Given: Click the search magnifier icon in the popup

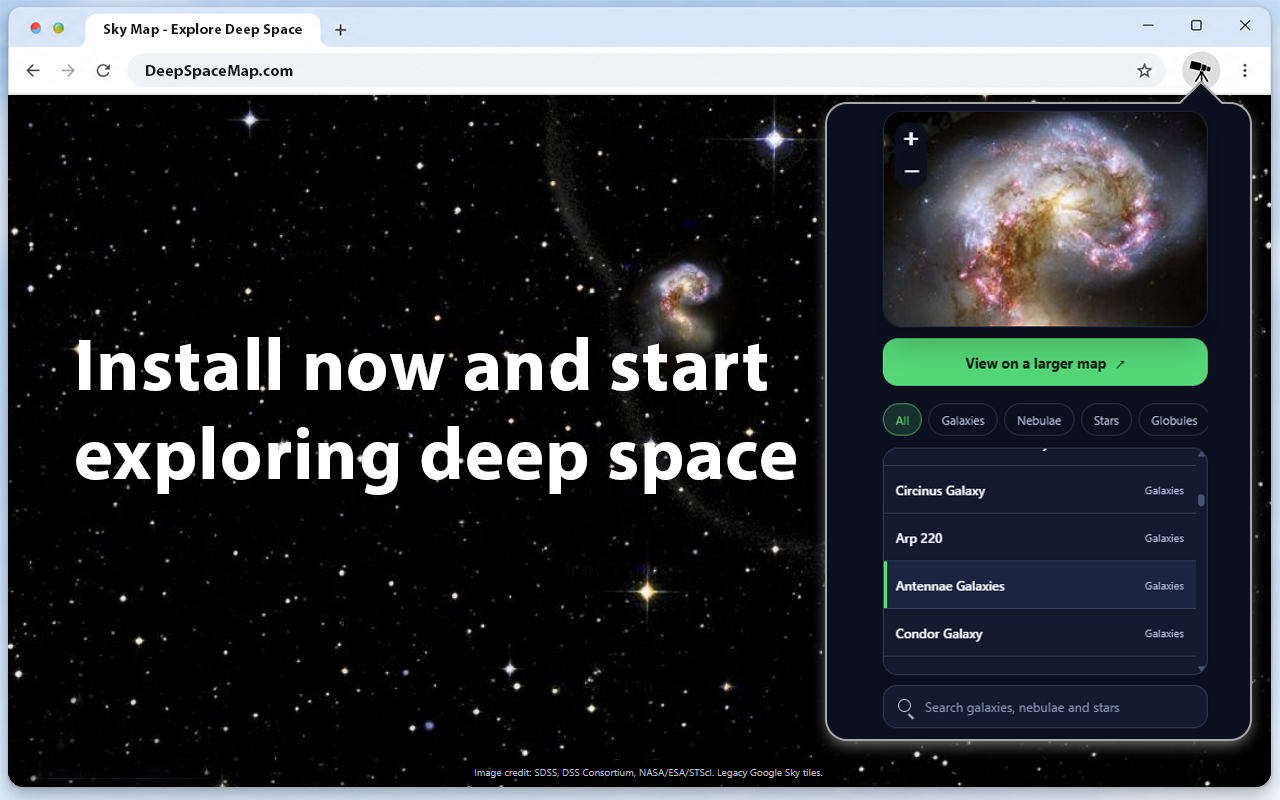Looking at the screenshot, I should click(905, 708).
